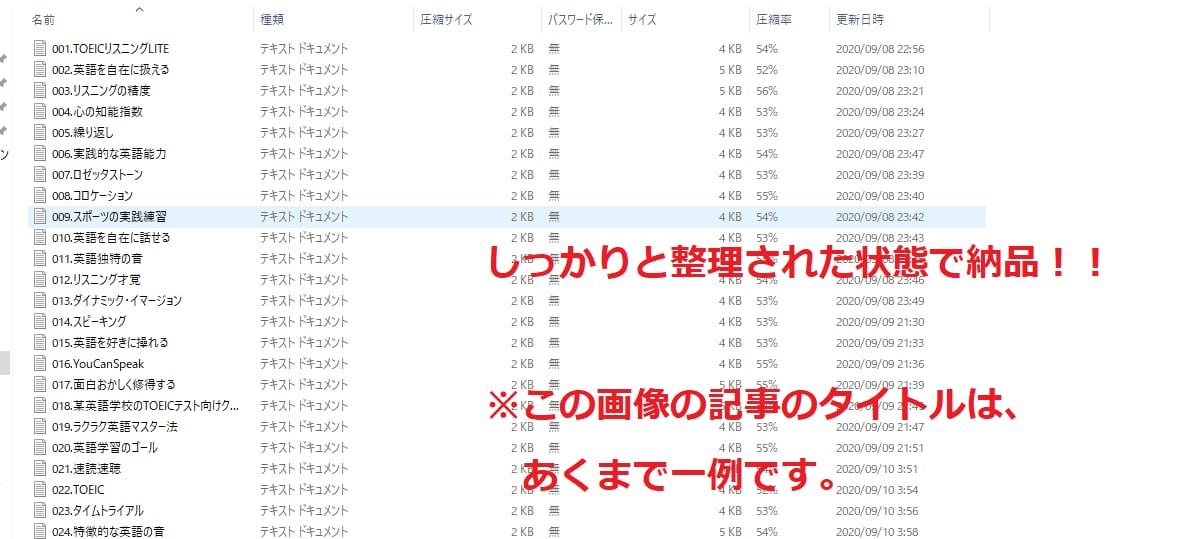Click the file icon of 012.リスニング才覚
Image resolution: width=1195 pixels, height=539 pixels.
[x=40, y=279]
